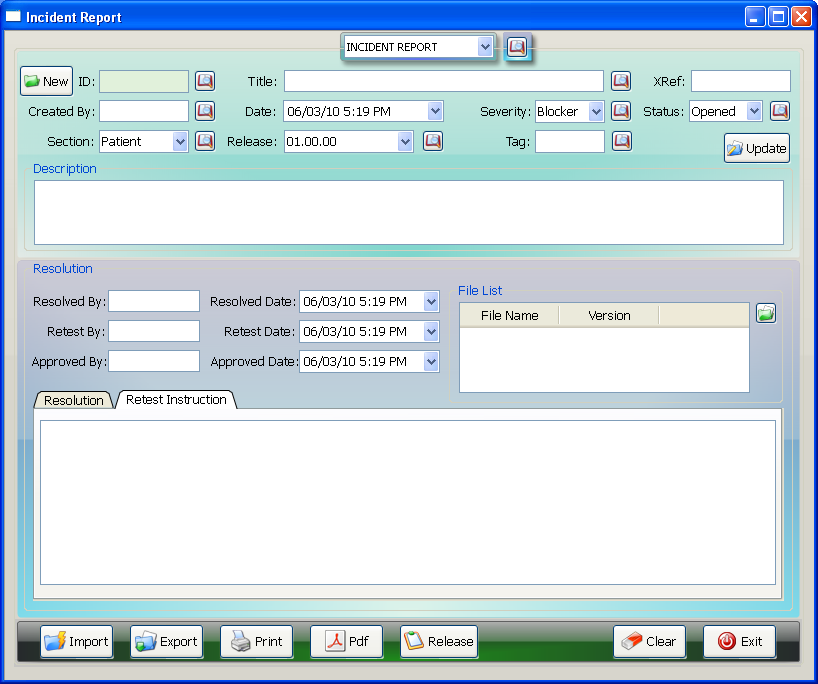Open the Release dropdown showing 01.00.00
This screenshot has height=684, width=818.
(405, 141)
